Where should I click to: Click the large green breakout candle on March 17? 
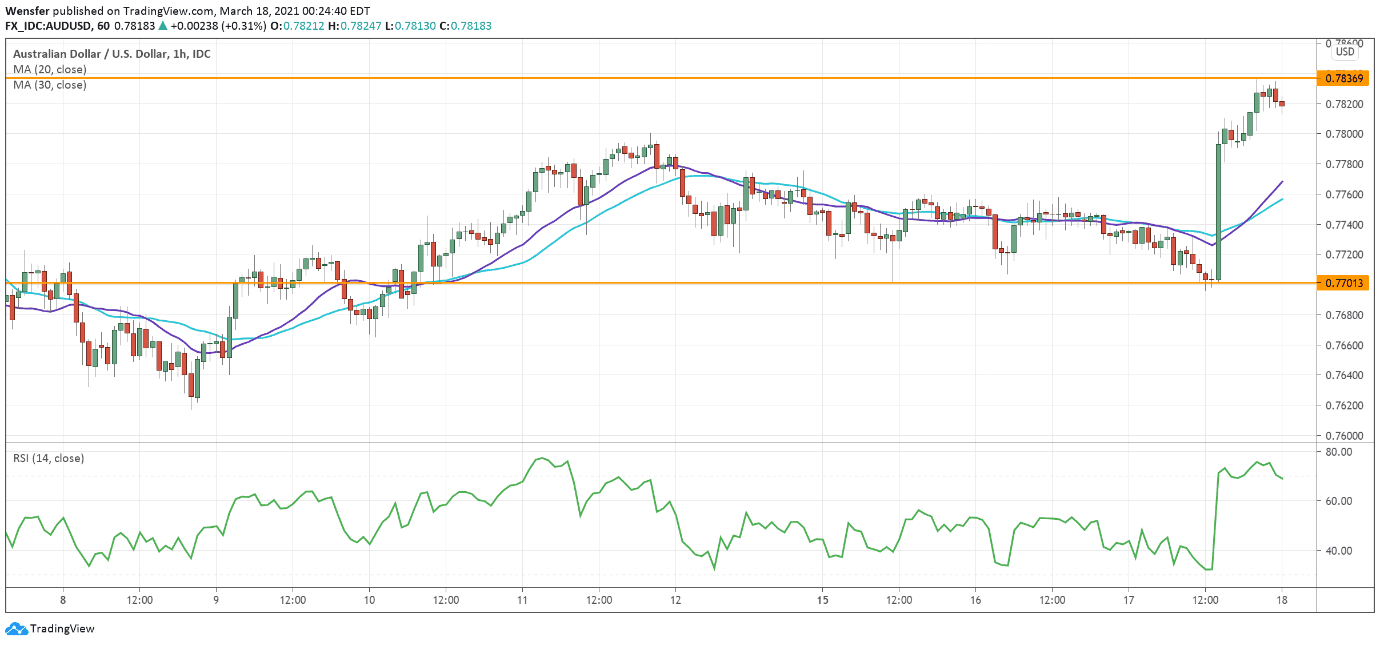(1218, 210)
